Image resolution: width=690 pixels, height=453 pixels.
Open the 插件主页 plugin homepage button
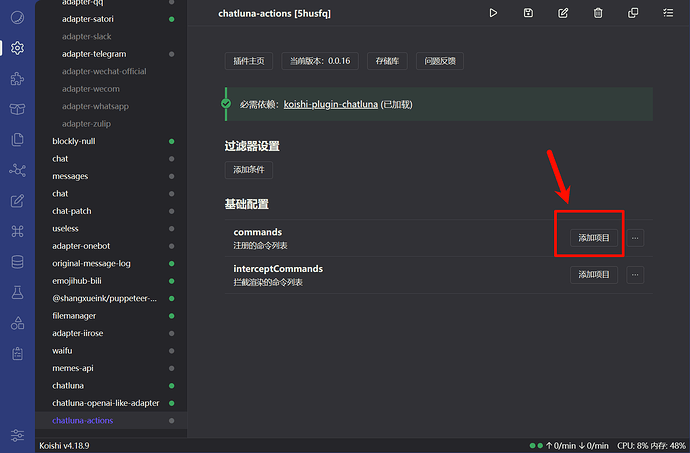[248, 61]
